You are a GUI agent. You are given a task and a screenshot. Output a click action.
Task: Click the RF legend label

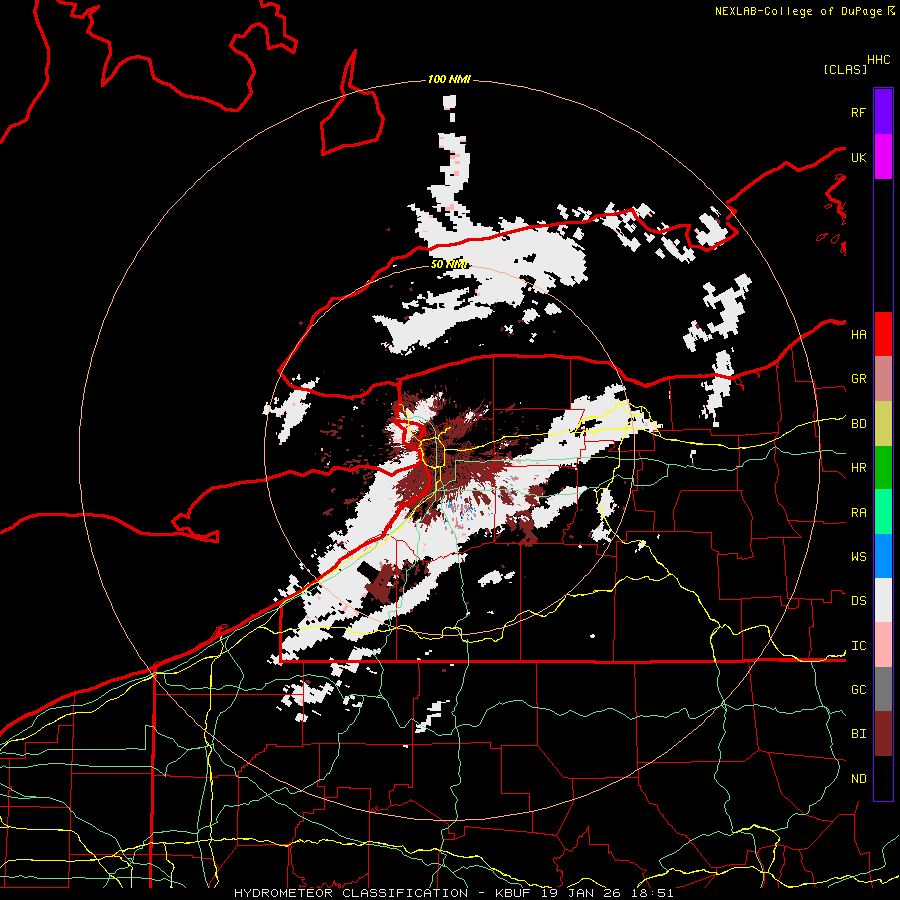pos(858,112)
